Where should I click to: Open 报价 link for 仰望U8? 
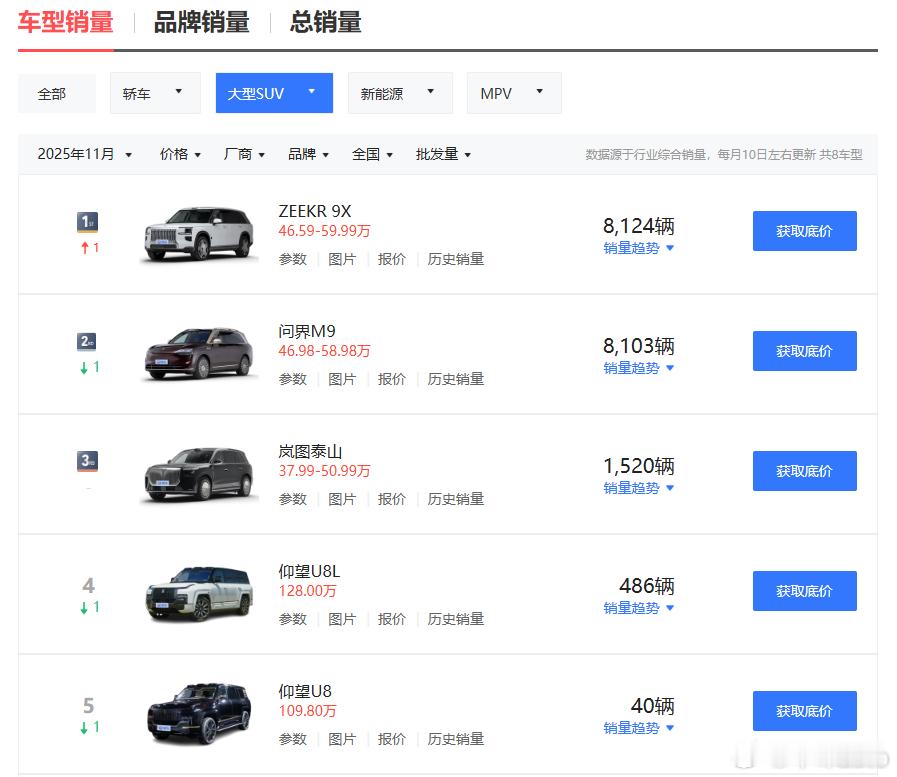coord(392,739)
